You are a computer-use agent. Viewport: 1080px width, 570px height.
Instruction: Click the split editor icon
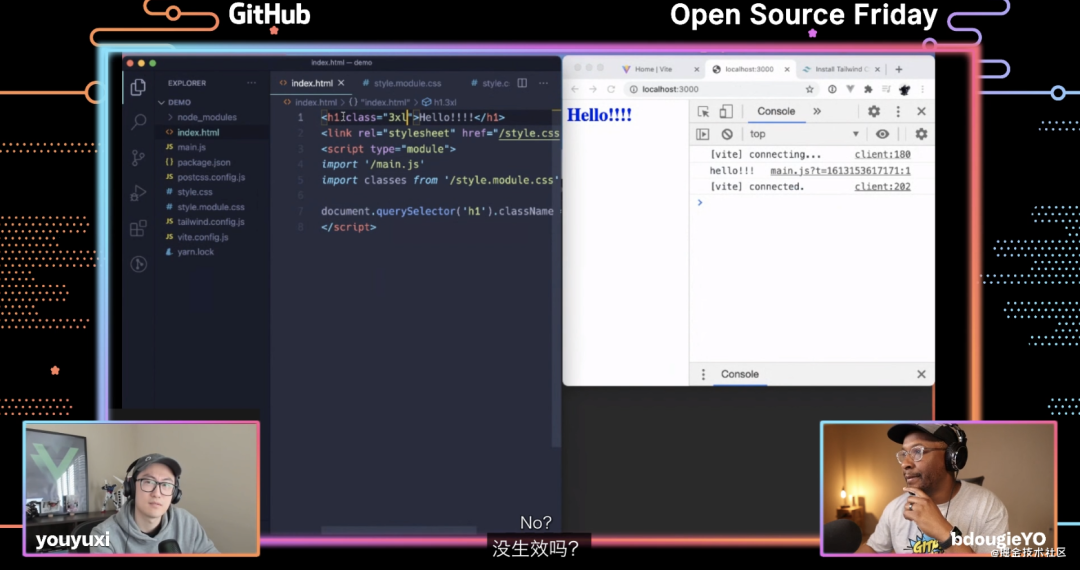(522, 83)
